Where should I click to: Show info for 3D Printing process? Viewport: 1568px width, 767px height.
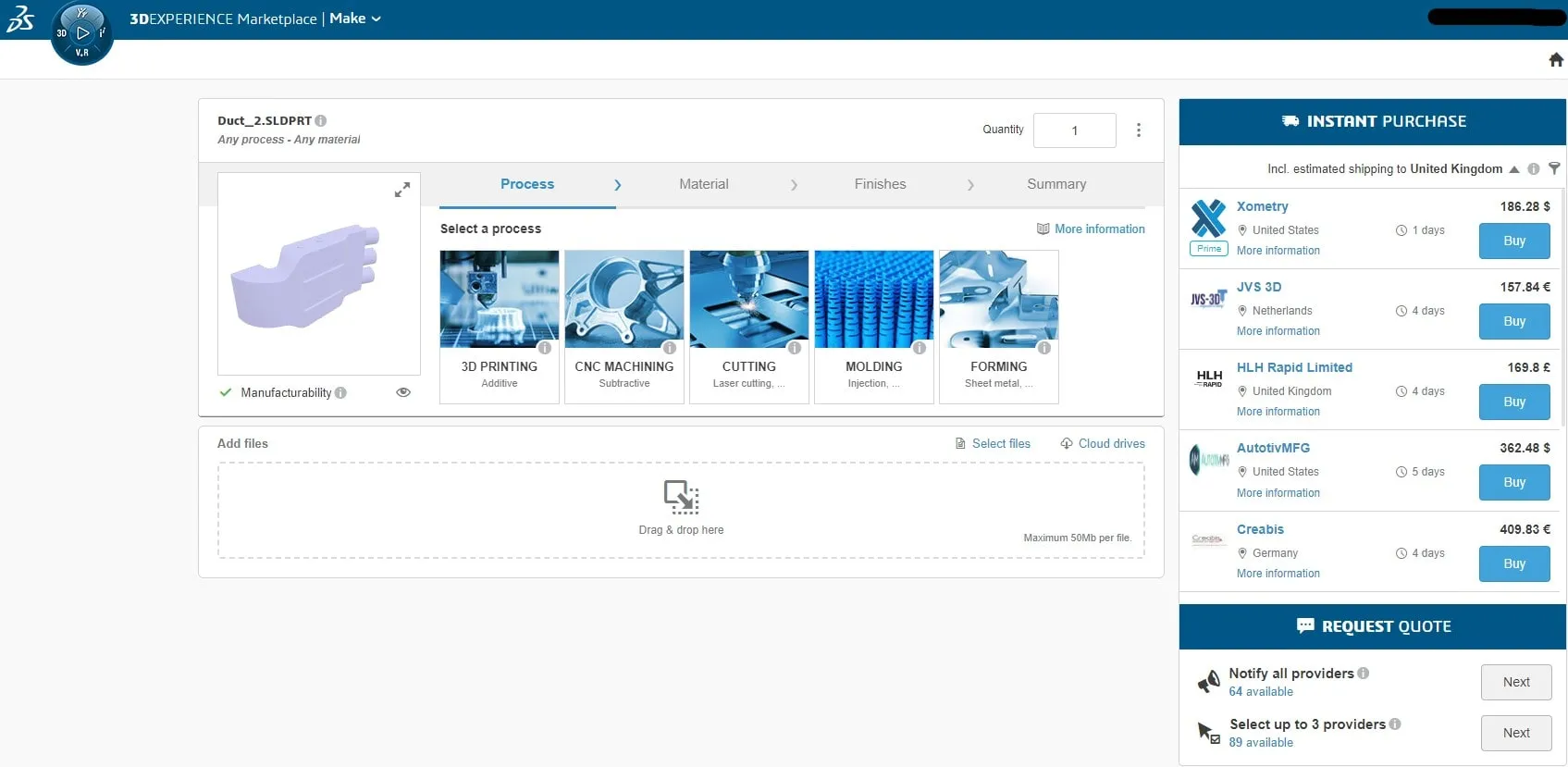545,348
